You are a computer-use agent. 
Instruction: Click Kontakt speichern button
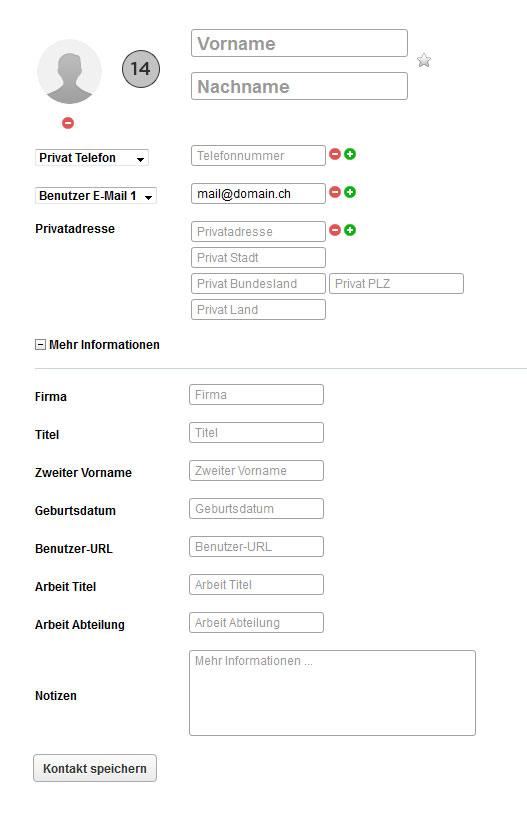(95, 768)
